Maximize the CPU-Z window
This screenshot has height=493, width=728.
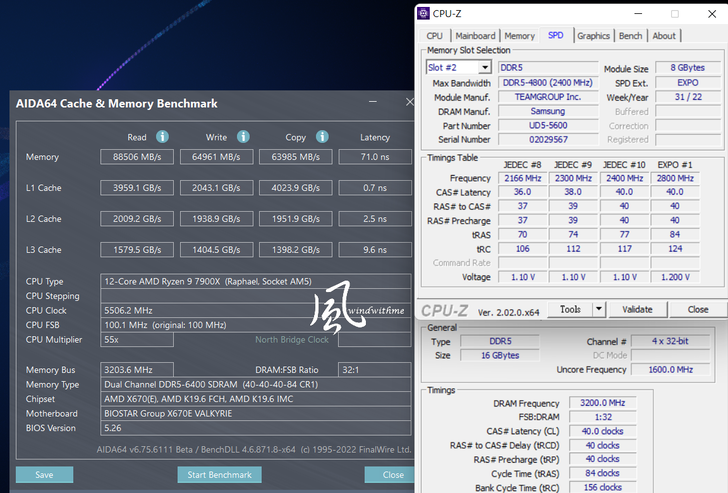point(675,14)
